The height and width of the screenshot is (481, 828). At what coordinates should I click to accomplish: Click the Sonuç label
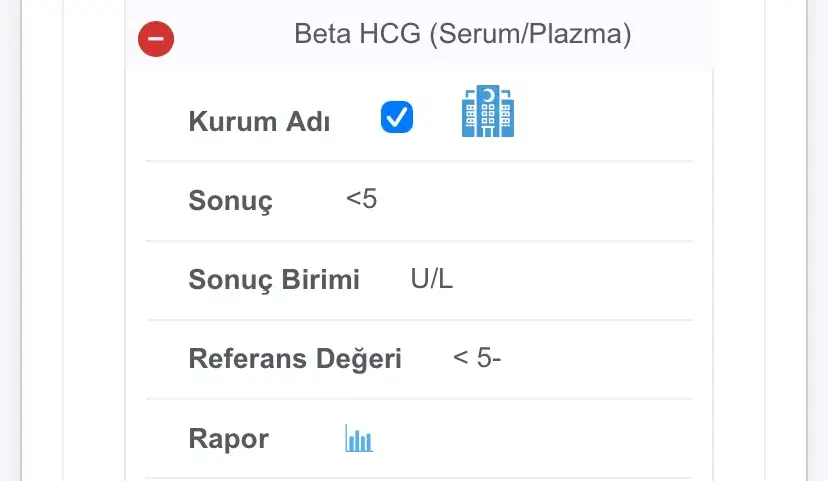pos(231,201)
